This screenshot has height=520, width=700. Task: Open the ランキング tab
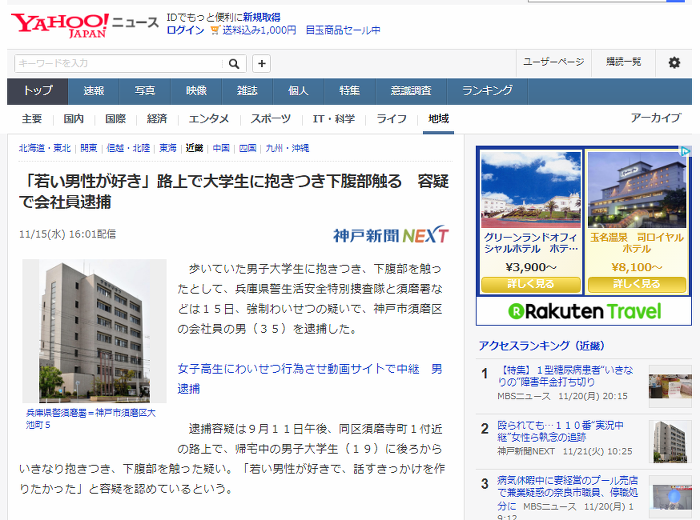click(487, 91)
